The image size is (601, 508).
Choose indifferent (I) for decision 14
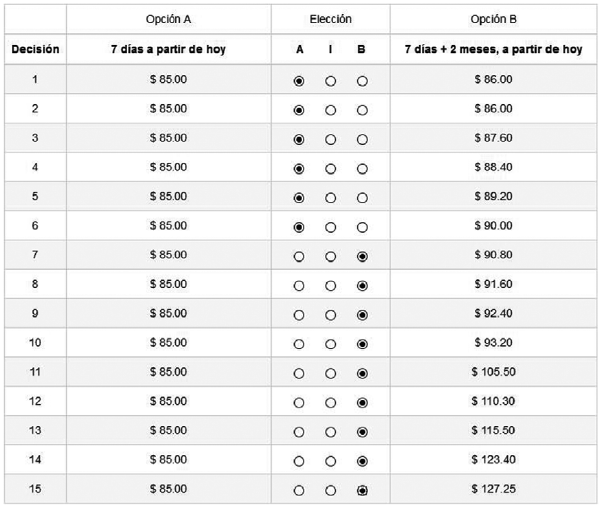coord(330,462)
